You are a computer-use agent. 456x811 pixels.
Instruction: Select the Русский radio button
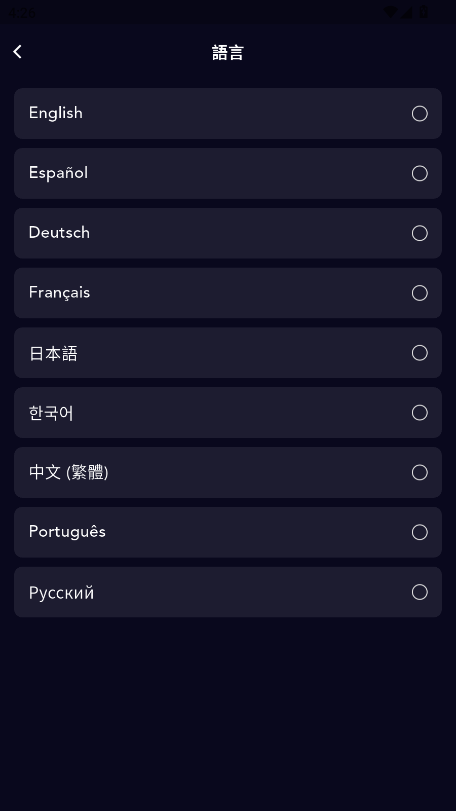419,592
